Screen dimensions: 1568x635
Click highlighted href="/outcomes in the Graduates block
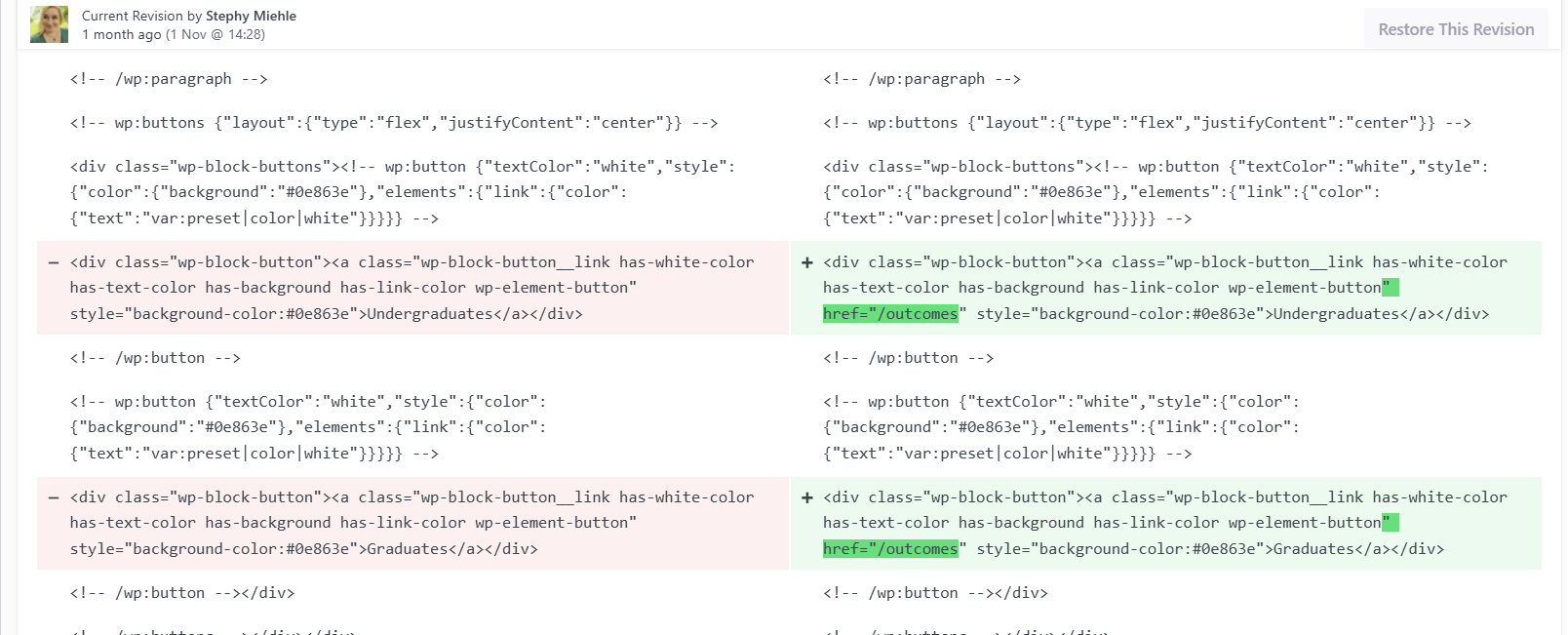[x=890, y=549]
